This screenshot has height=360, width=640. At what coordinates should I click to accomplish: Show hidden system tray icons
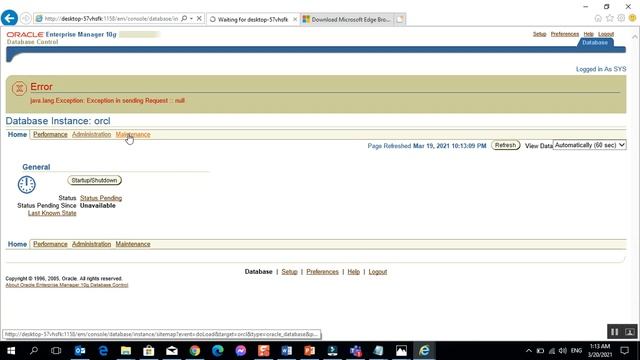529,351
